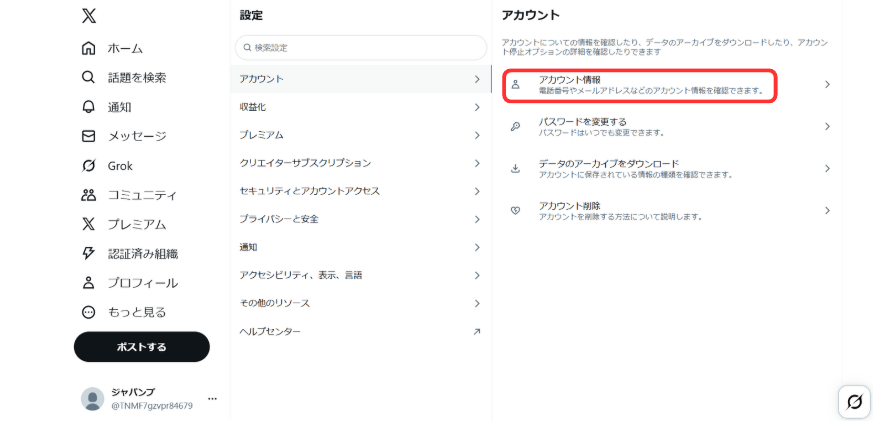This screenshot has width=873, height=421.
Task: Open the ホーム home icon
Action: pyautogui.click(x=89, y=48)
